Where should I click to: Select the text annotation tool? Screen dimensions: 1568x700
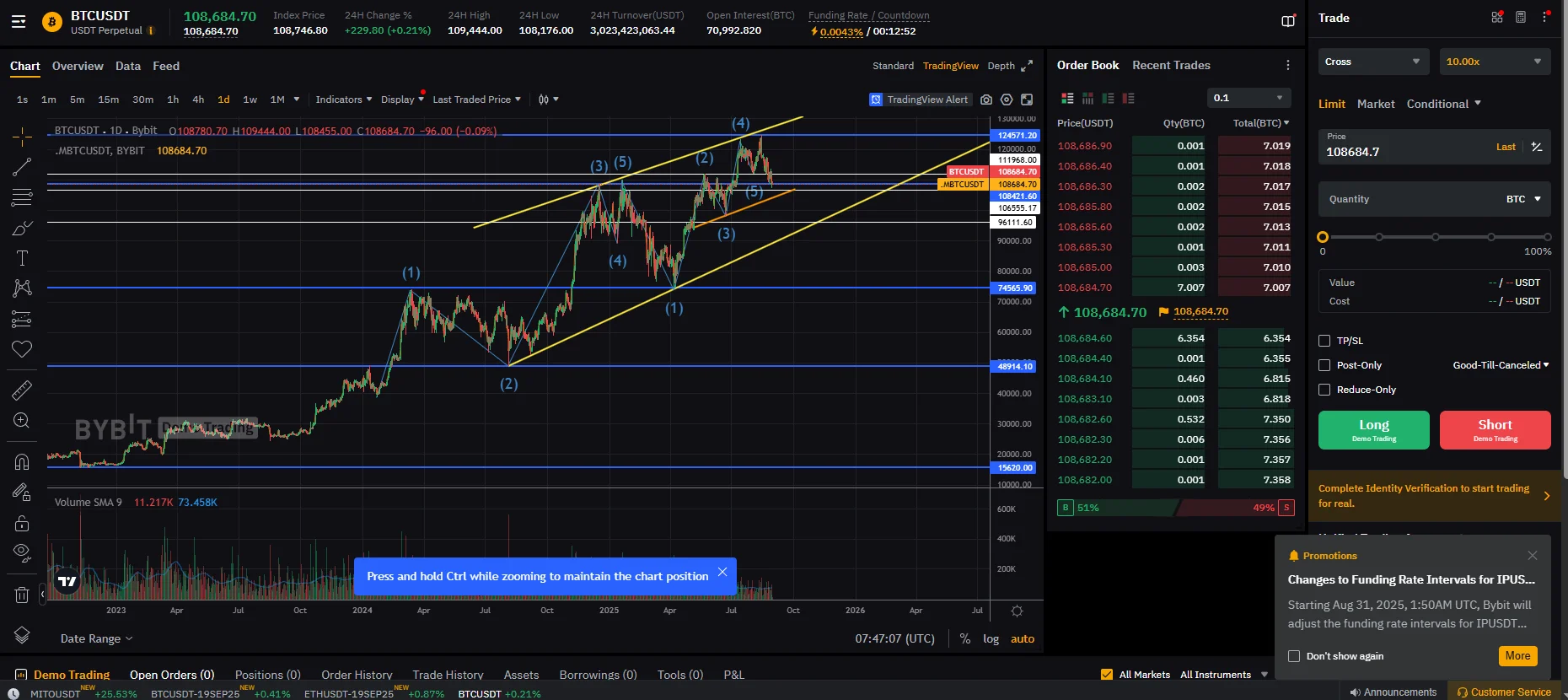pyautogui.click(x=22, y=258)
